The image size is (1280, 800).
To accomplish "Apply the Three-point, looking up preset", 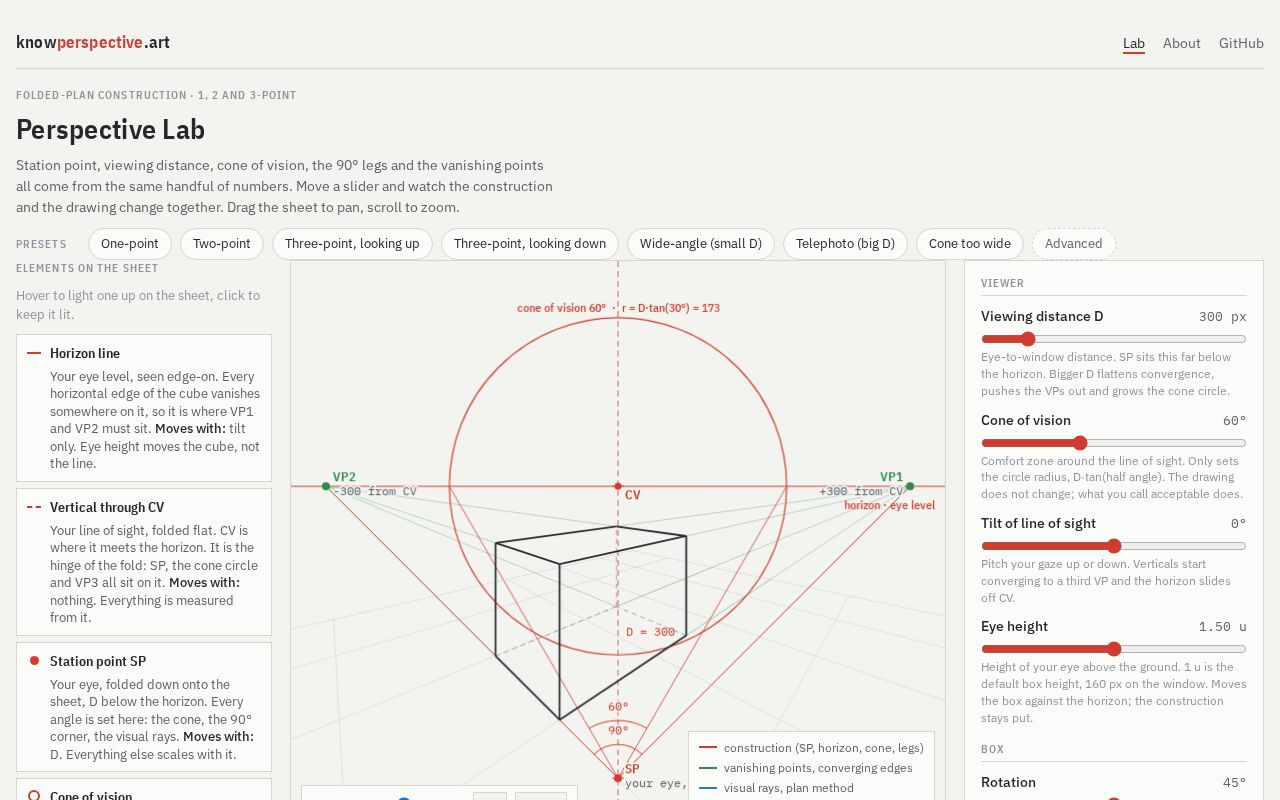I will point(352,244).
